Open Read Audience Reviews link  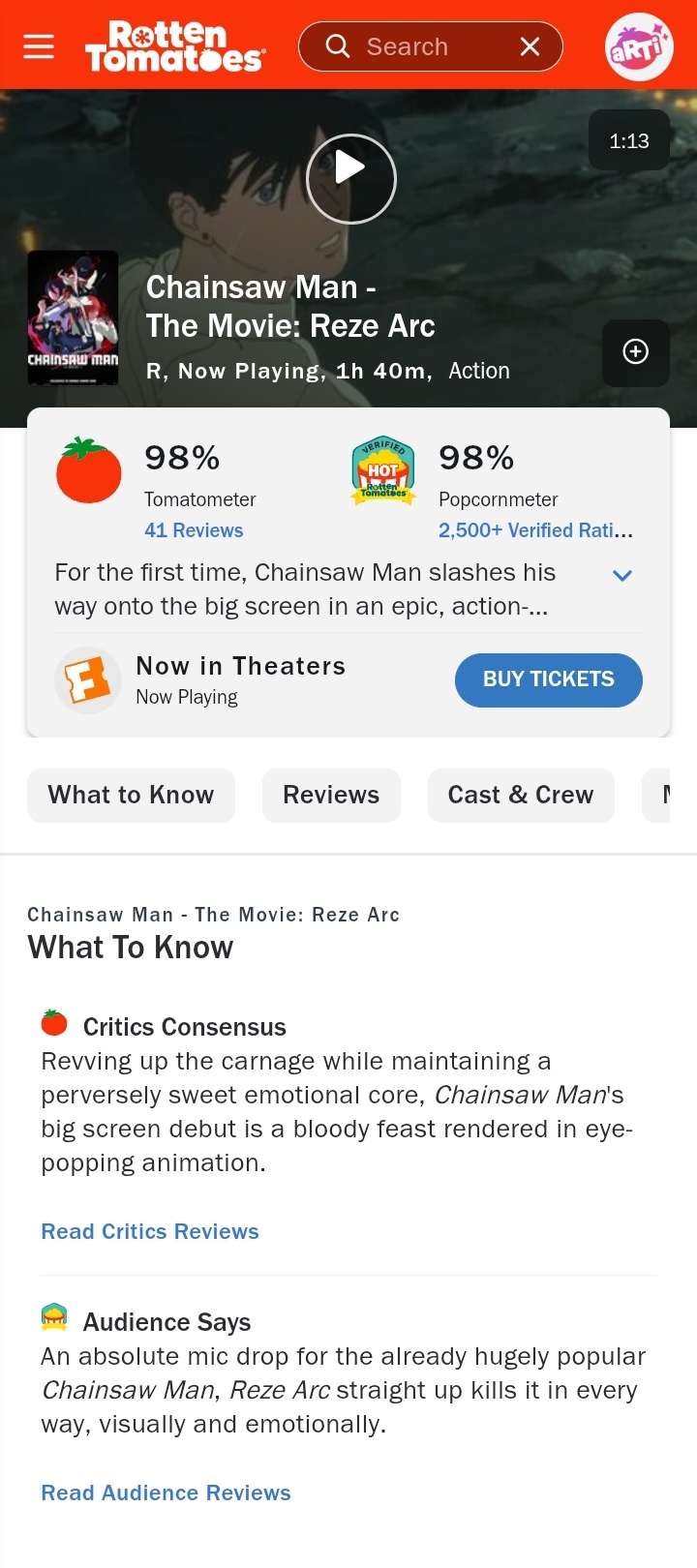(x=166, y=1493)
